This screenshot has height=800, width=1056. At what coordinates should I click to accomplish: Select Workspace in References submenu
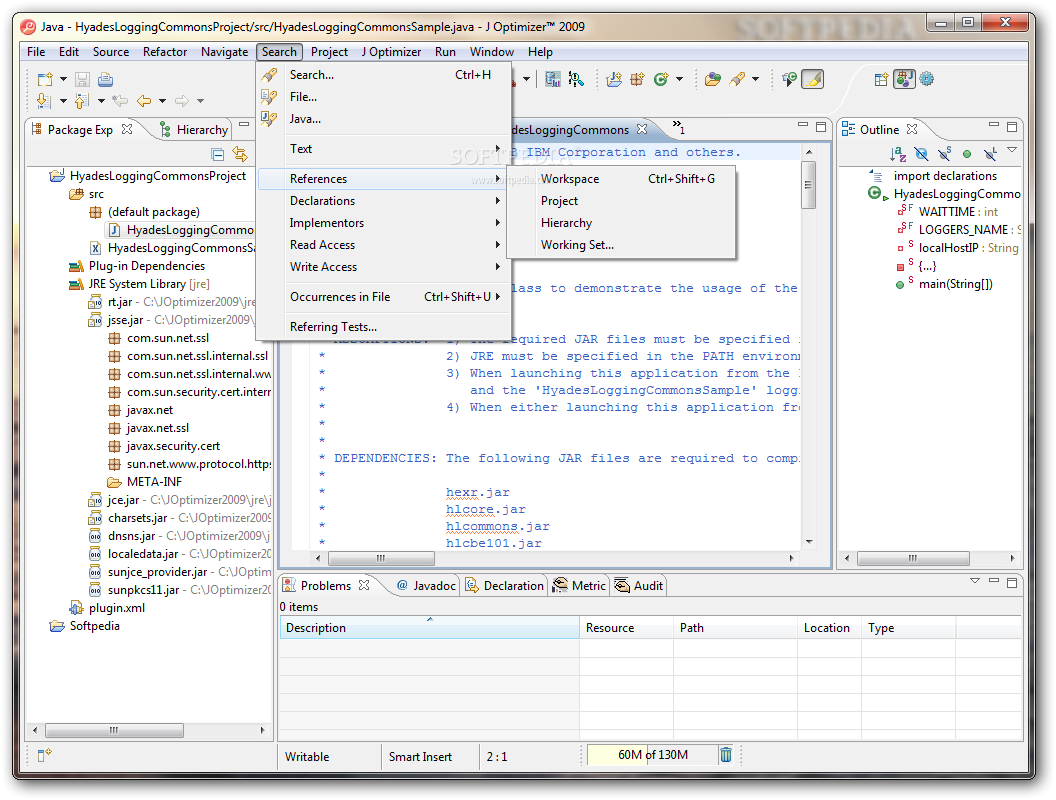621,178
